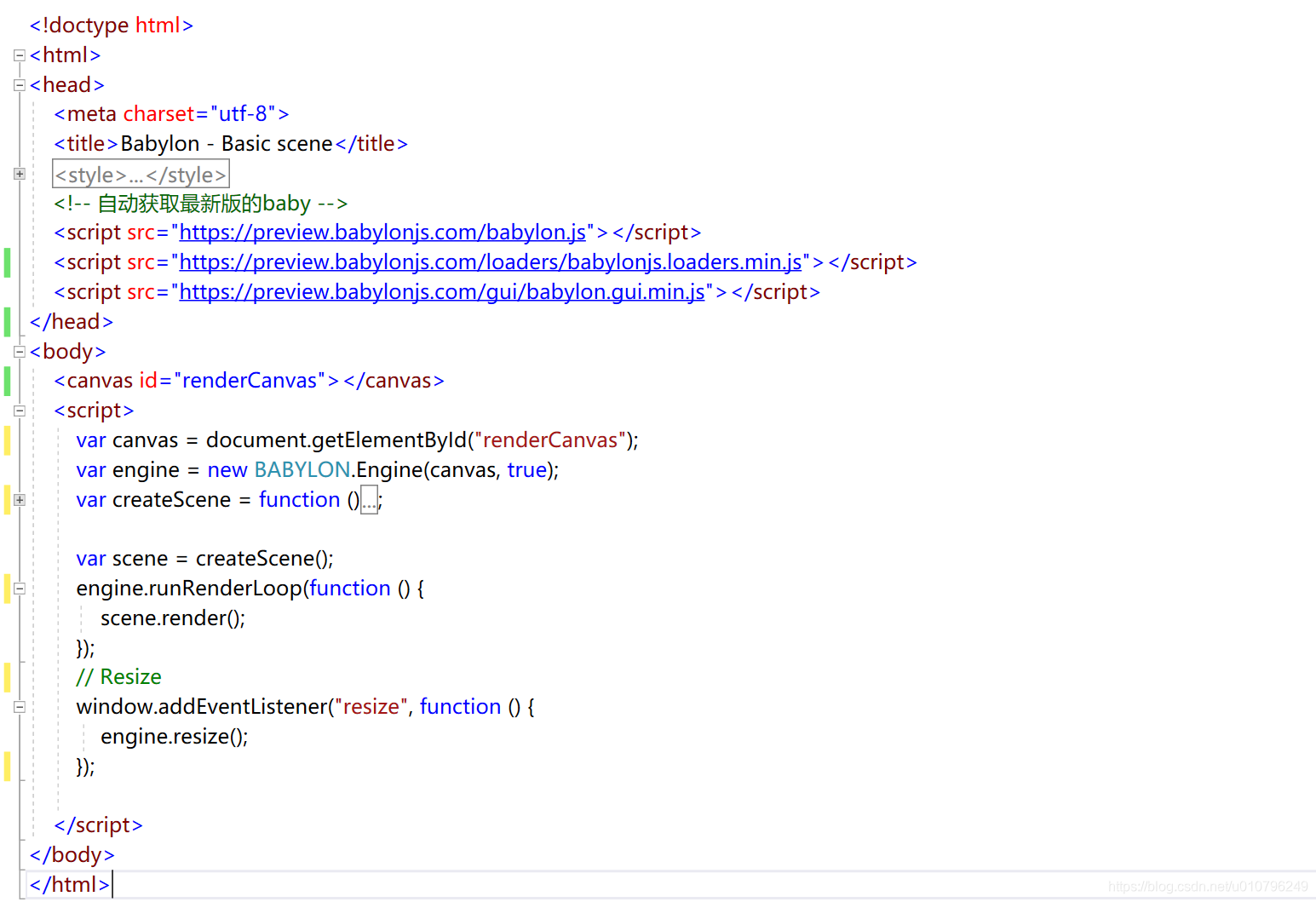Click document.getElementById in the canvas line

pos(336,440)
